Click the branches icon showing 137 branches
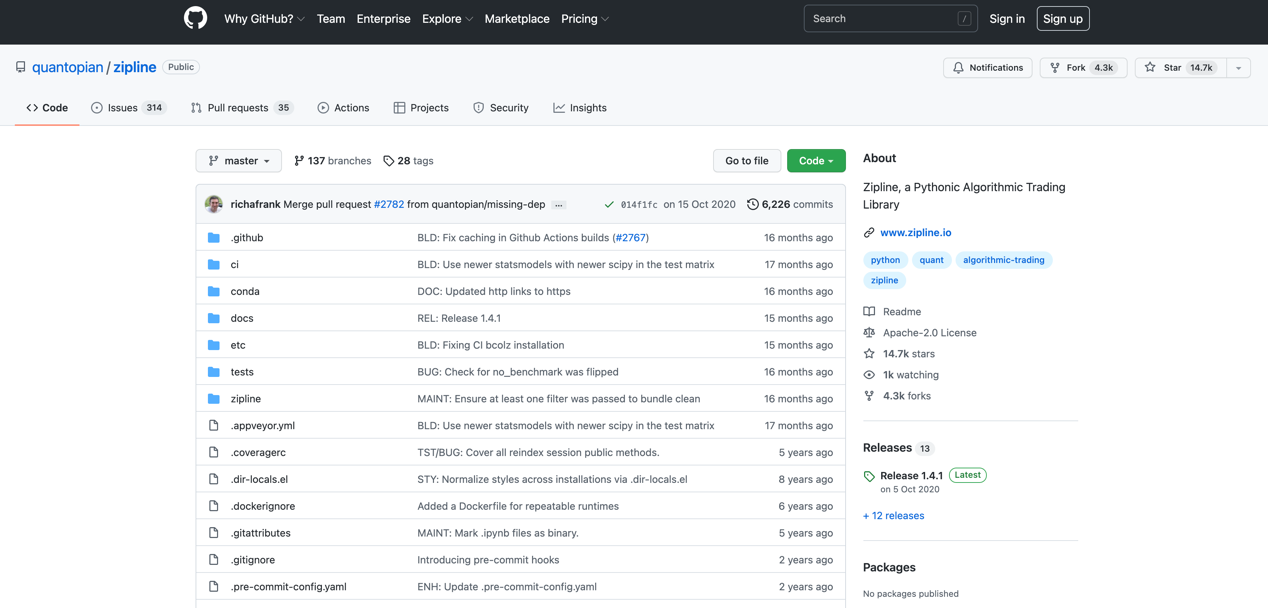The height and width of the screenshot is (608, 1268). tap(299, 161)
